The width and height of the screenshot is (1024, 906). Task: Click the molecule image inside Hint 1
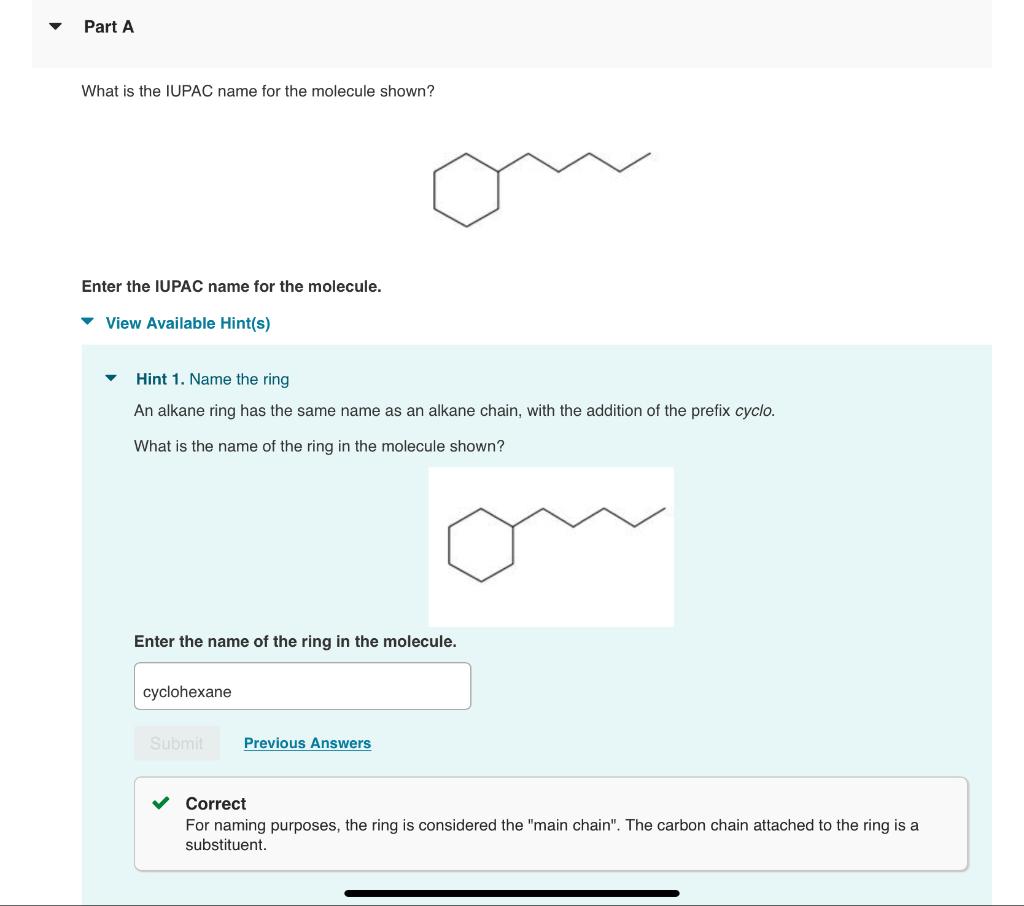pos(551,546)
